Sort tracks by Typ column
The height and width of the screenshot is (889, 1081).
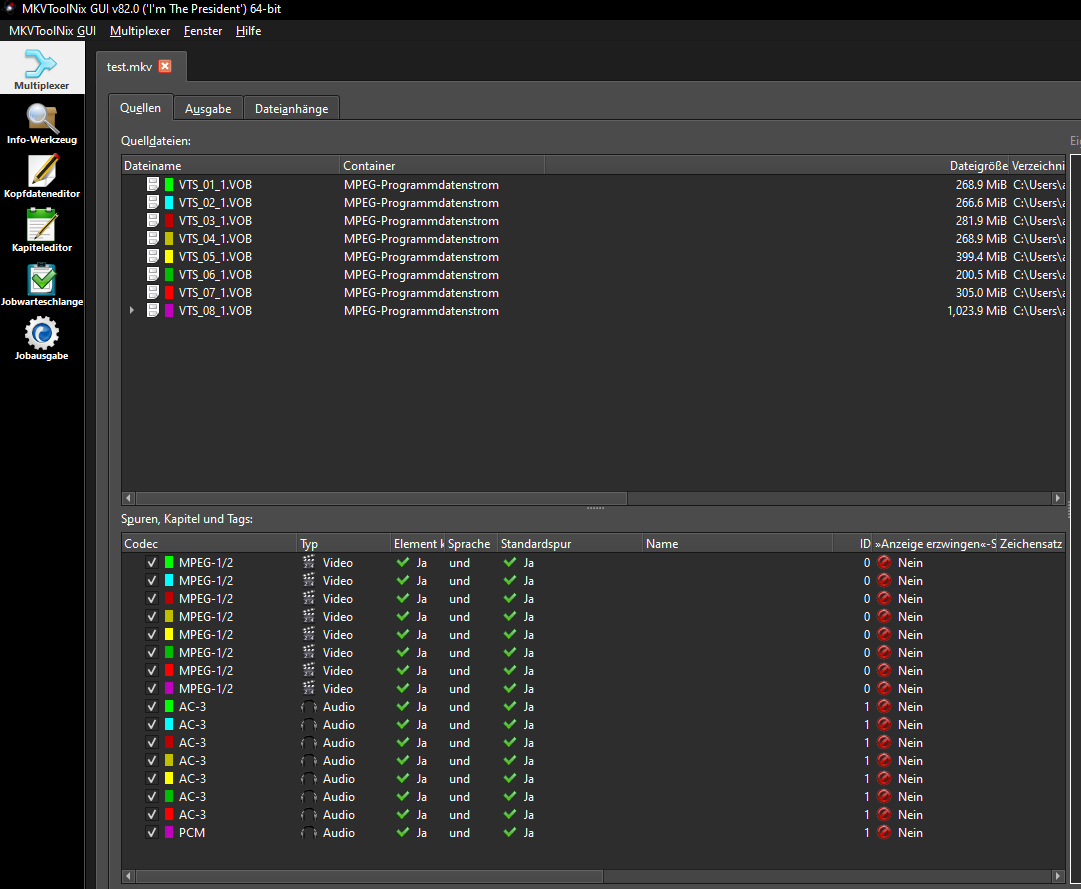click(x=344, y=544)
